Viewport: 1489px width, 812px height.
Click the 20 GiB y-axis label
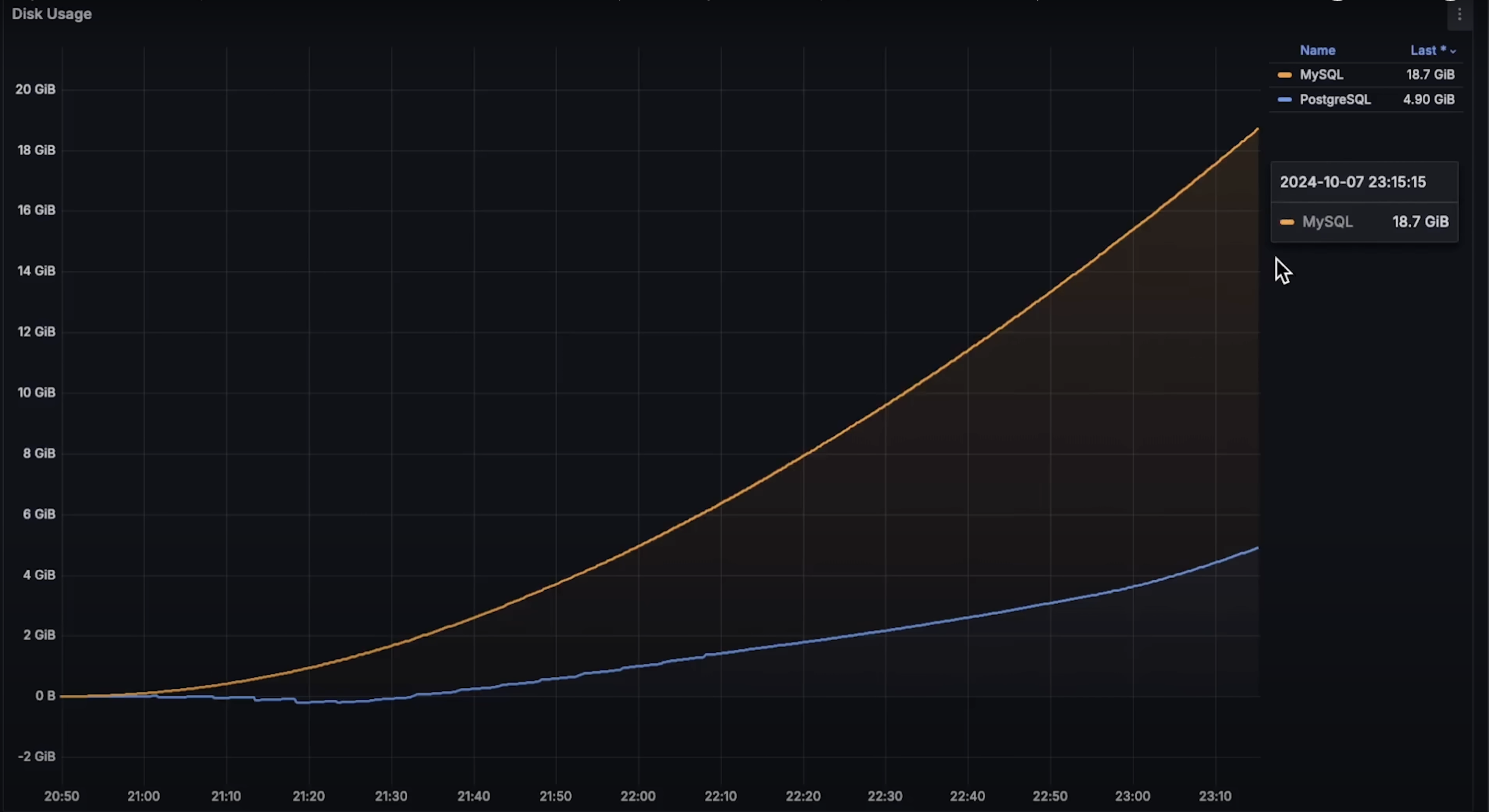pyautogui.click(x=36, y=89)
